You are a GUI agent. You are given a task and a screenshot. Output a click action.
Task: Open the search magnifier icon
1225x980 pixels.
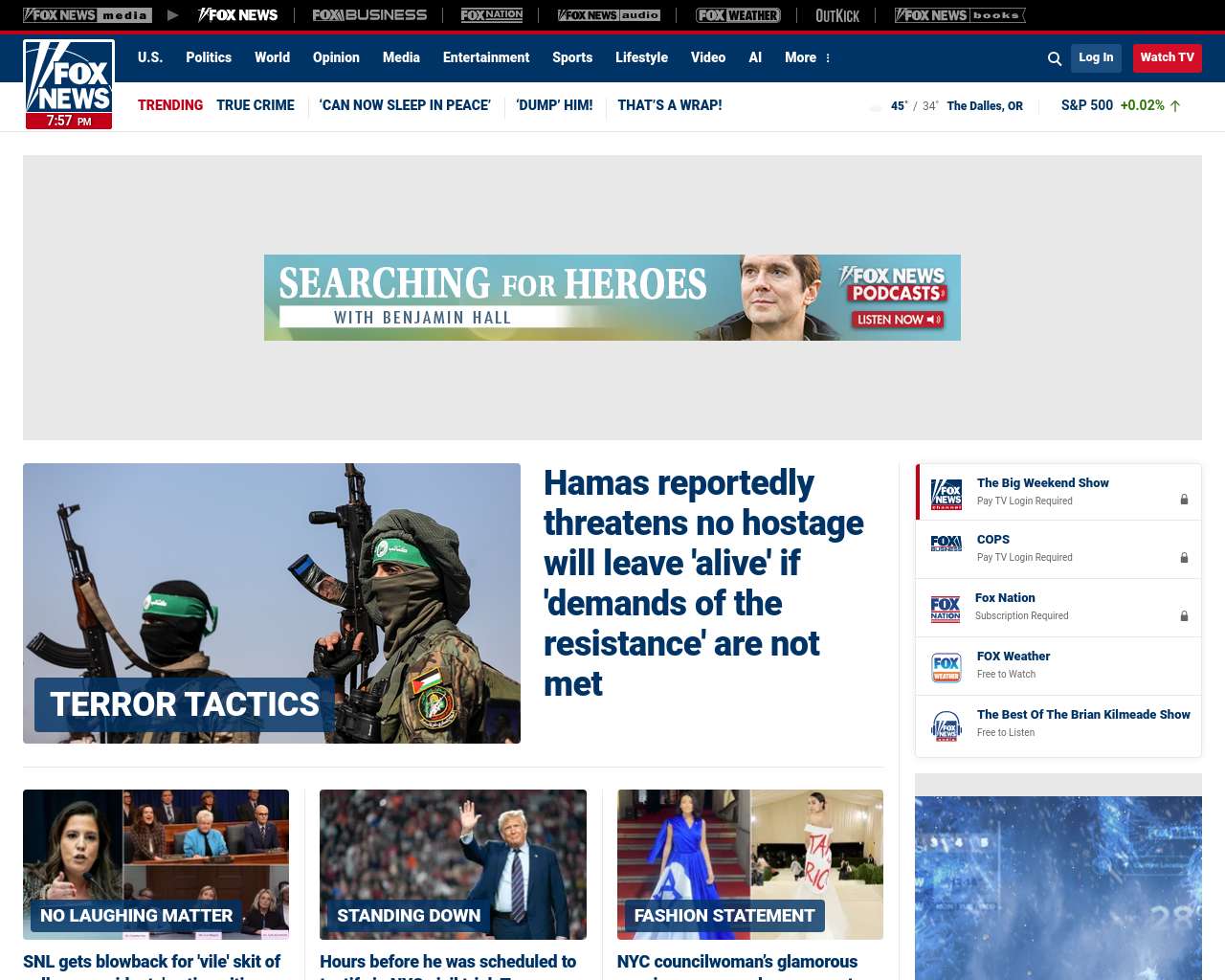pos(1055,58)
